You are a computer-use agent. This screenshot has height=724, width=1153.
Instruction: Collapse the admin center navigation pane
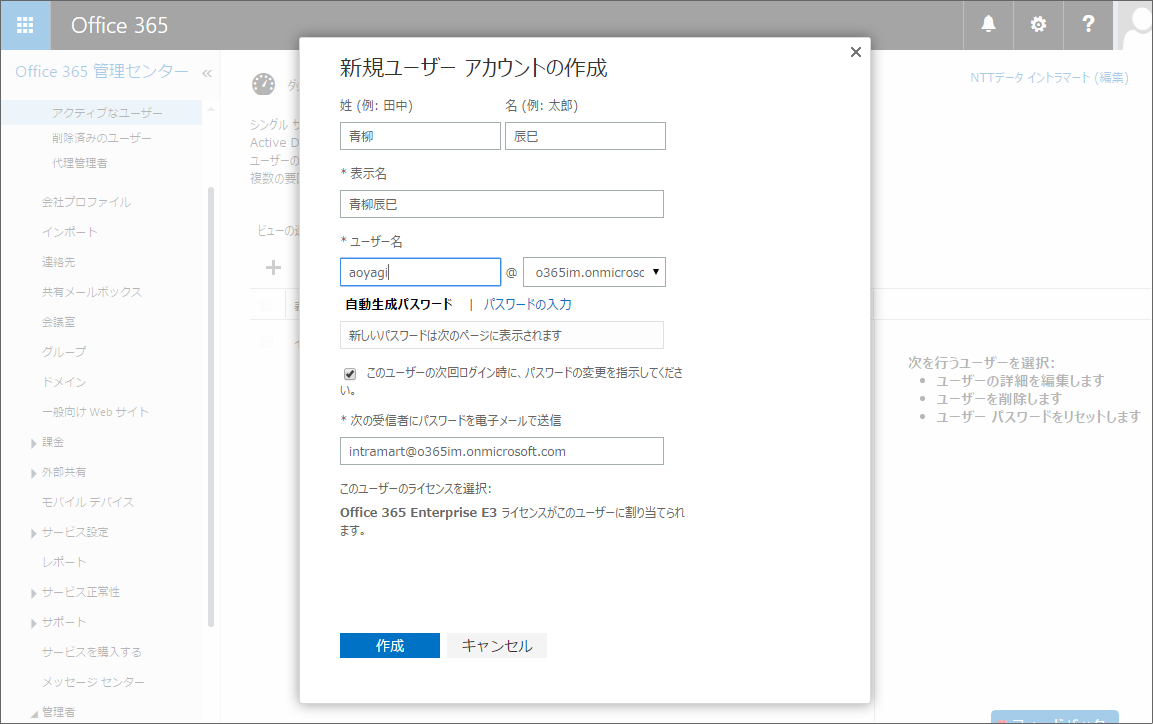pos(207,73)
